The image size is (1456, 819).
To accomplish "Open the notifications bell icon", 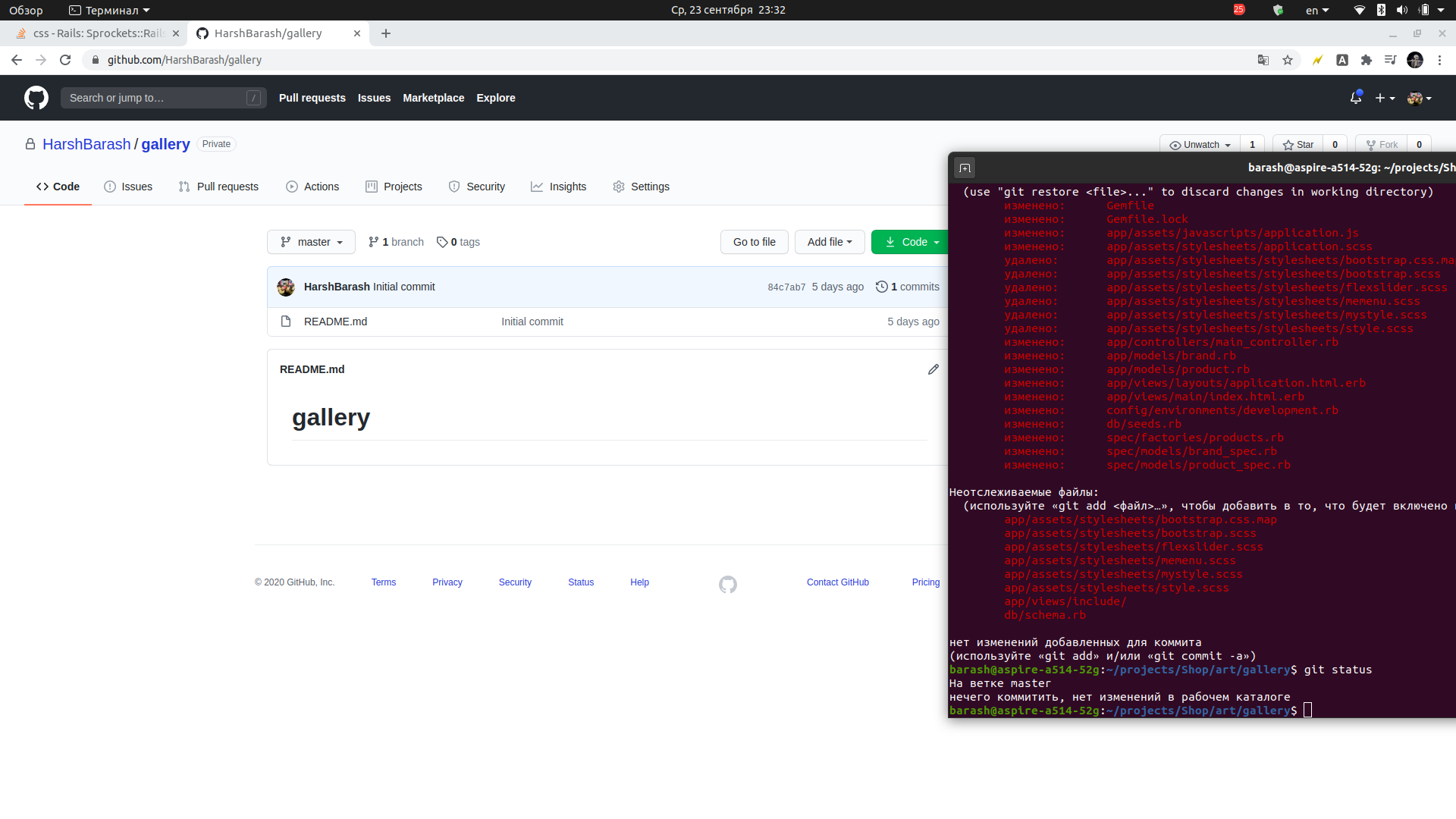I will pos(1356,98).
